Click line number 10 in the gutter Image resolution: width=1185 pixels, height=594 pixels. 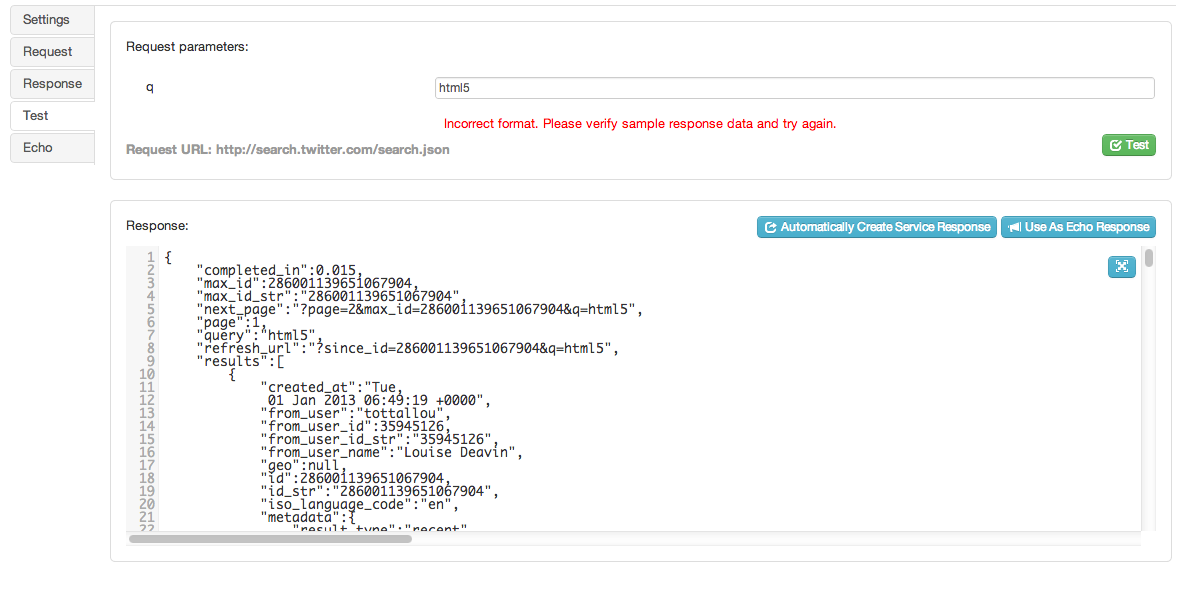(146, 374)
